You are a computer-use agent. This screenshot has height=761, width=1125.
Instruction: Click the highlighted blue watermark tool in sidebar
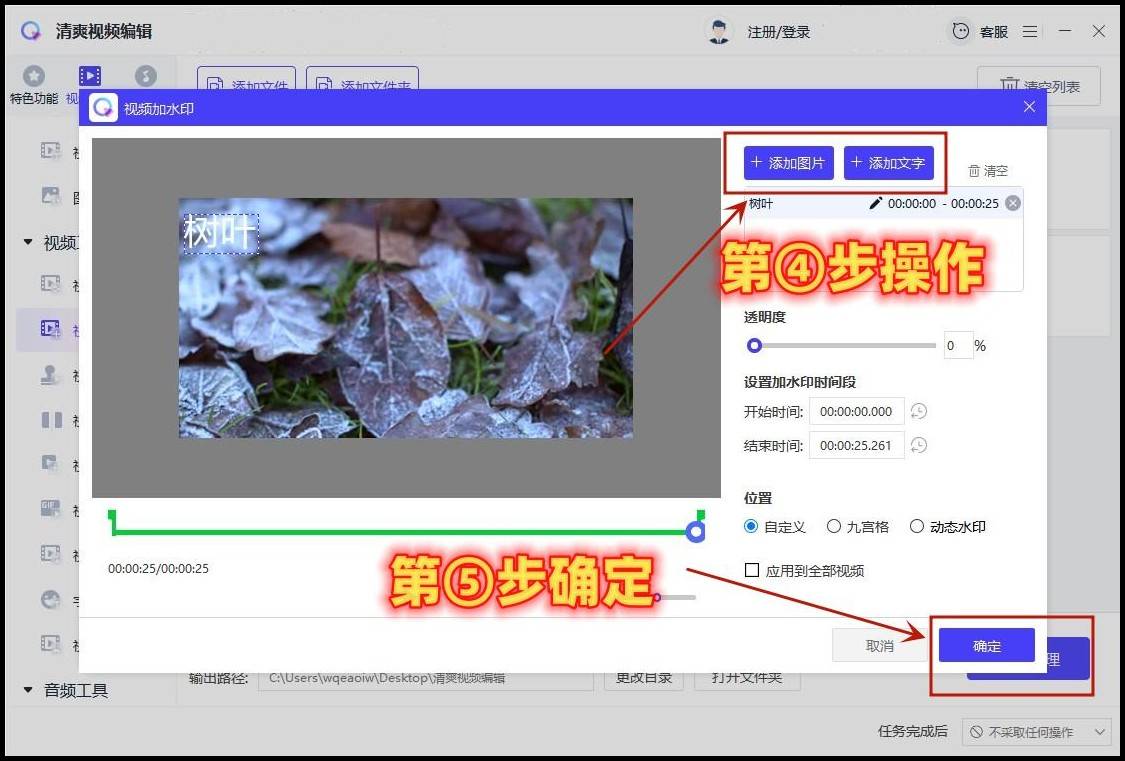click(51, 329)
